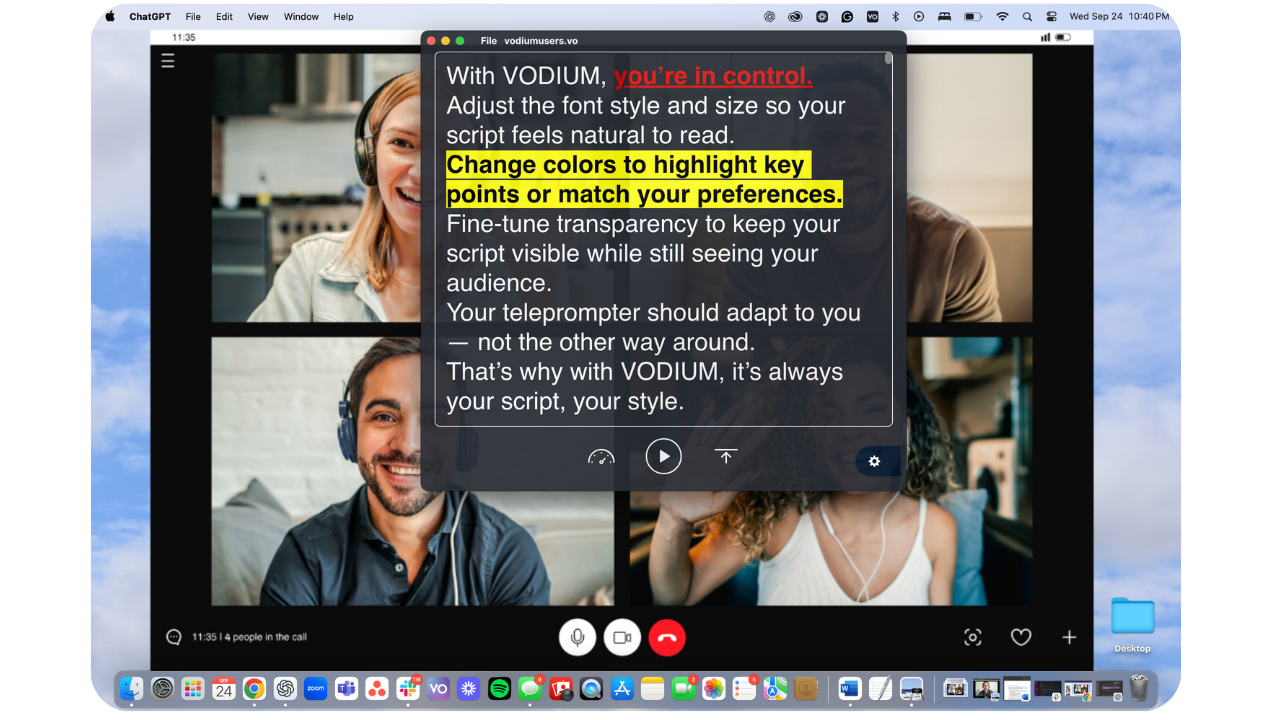The image size is (1280, 720).
Task: Open the Wi-Fi menu
Action: (1002, 16)
